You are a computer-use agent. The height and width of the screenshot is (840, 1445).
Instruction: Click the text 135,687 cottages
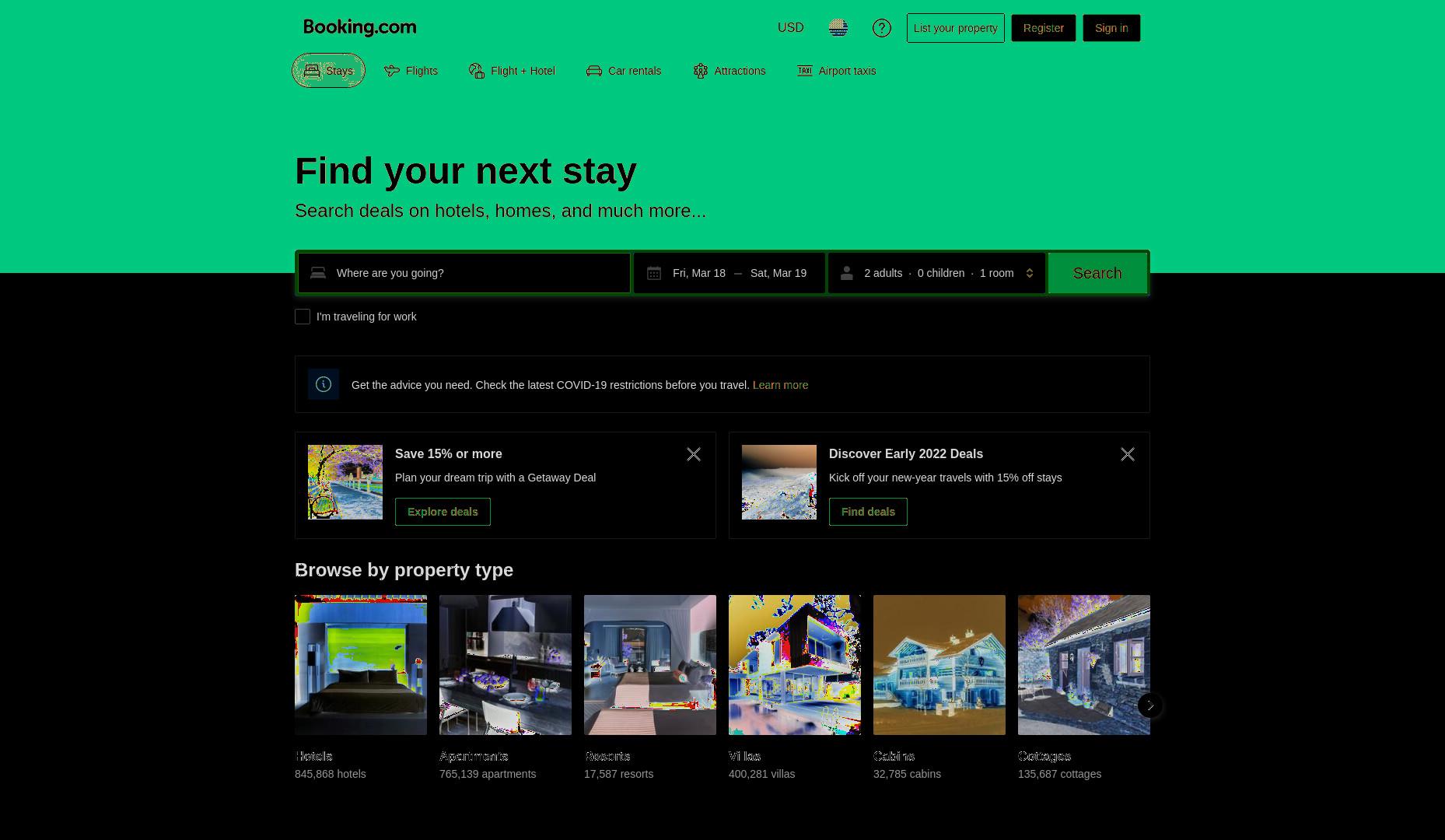click(x=1060, y=774)
